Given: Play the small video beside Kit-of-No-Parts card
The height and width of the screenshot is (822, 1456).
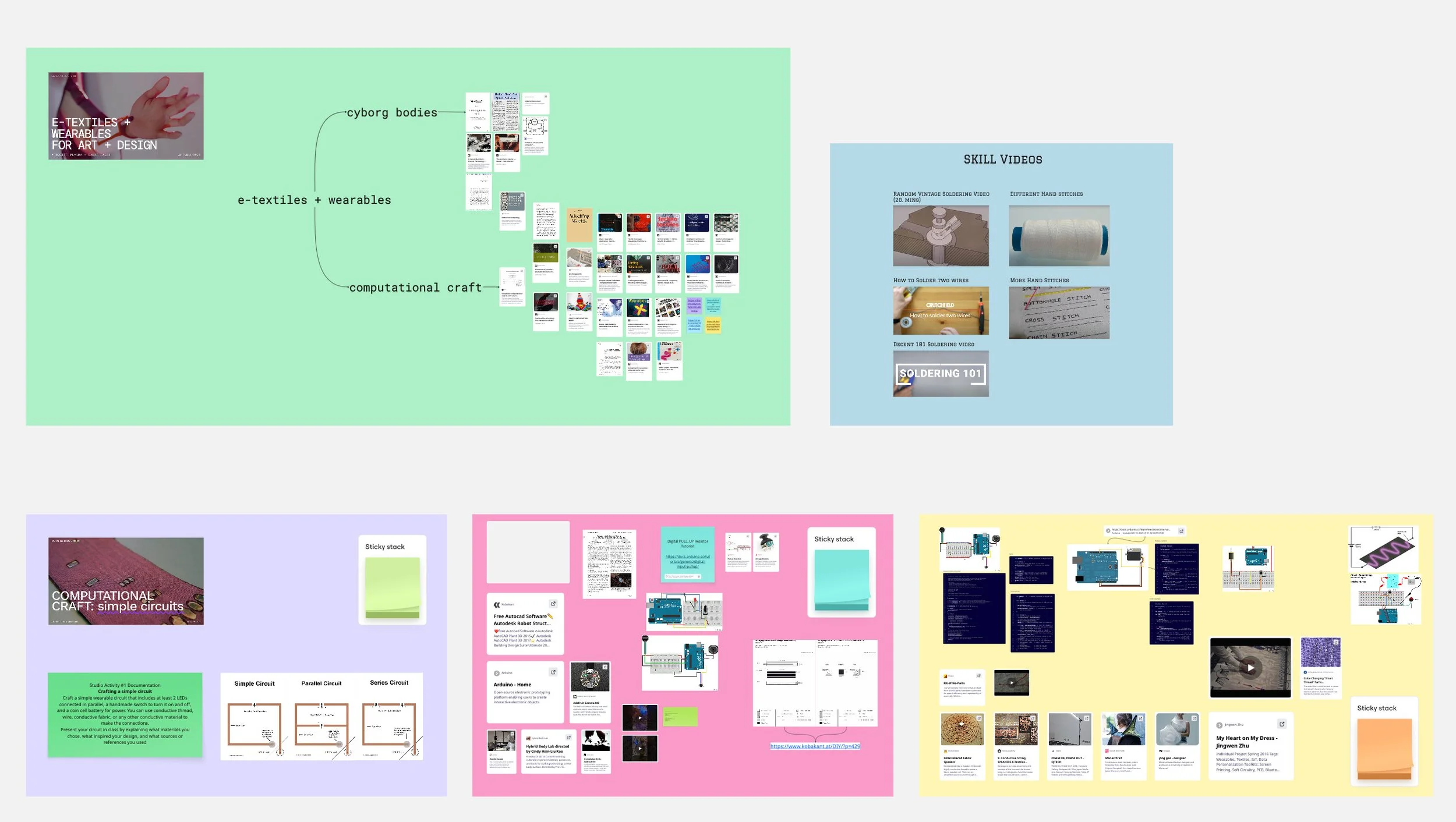Looking at the screenshot, I should pyautogui.click(x=1011, y=682).
